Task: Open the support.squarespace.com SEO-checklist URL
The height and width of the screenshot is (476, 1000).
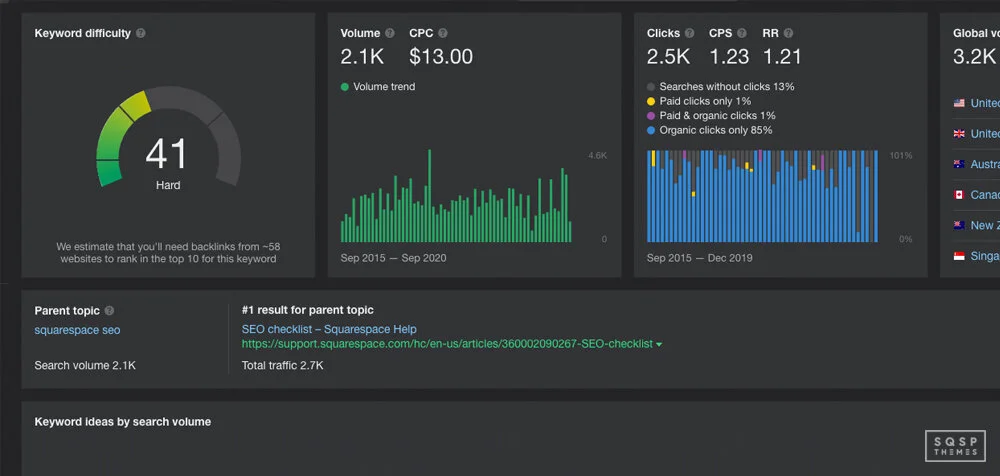Action: click(447, 344)
